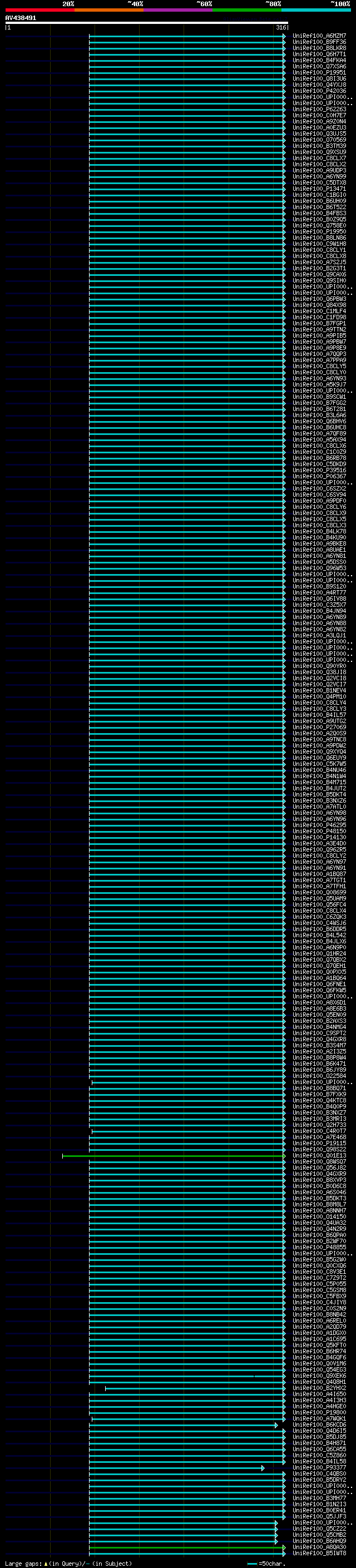Click hit label UniRef100_P46295
Screen dimensions: 356x1568
coord(319,825)
